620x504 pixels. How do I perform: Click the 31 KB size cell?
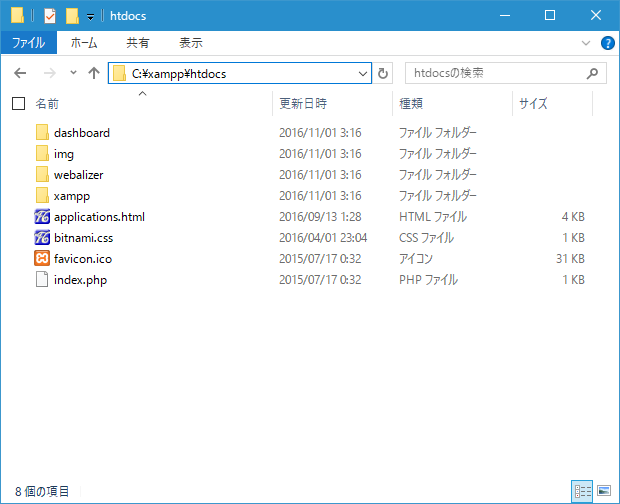(x=570, y=259)
